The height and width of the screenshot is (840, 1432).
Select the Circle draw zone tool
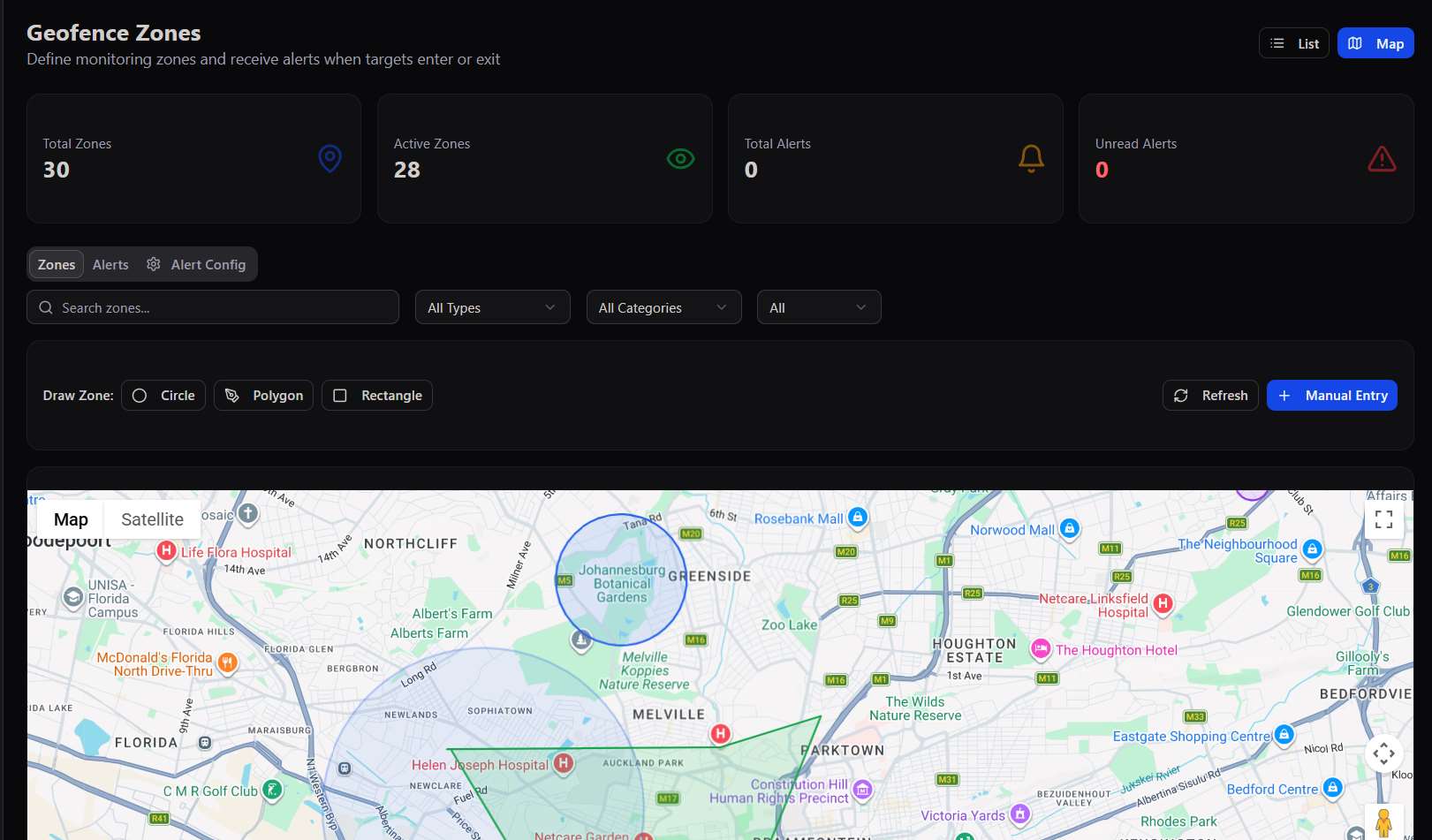coord(163,396)
